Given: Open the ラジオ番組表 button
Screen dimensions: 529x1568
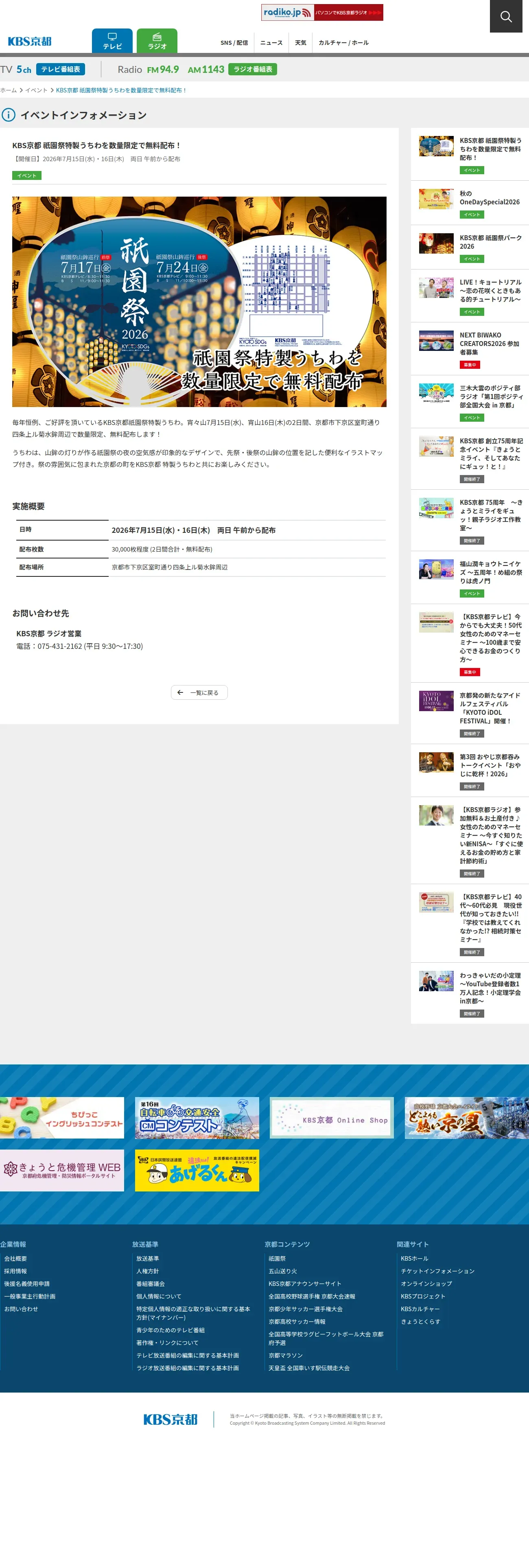Looking at the screenshot, I should coord(253,69).
